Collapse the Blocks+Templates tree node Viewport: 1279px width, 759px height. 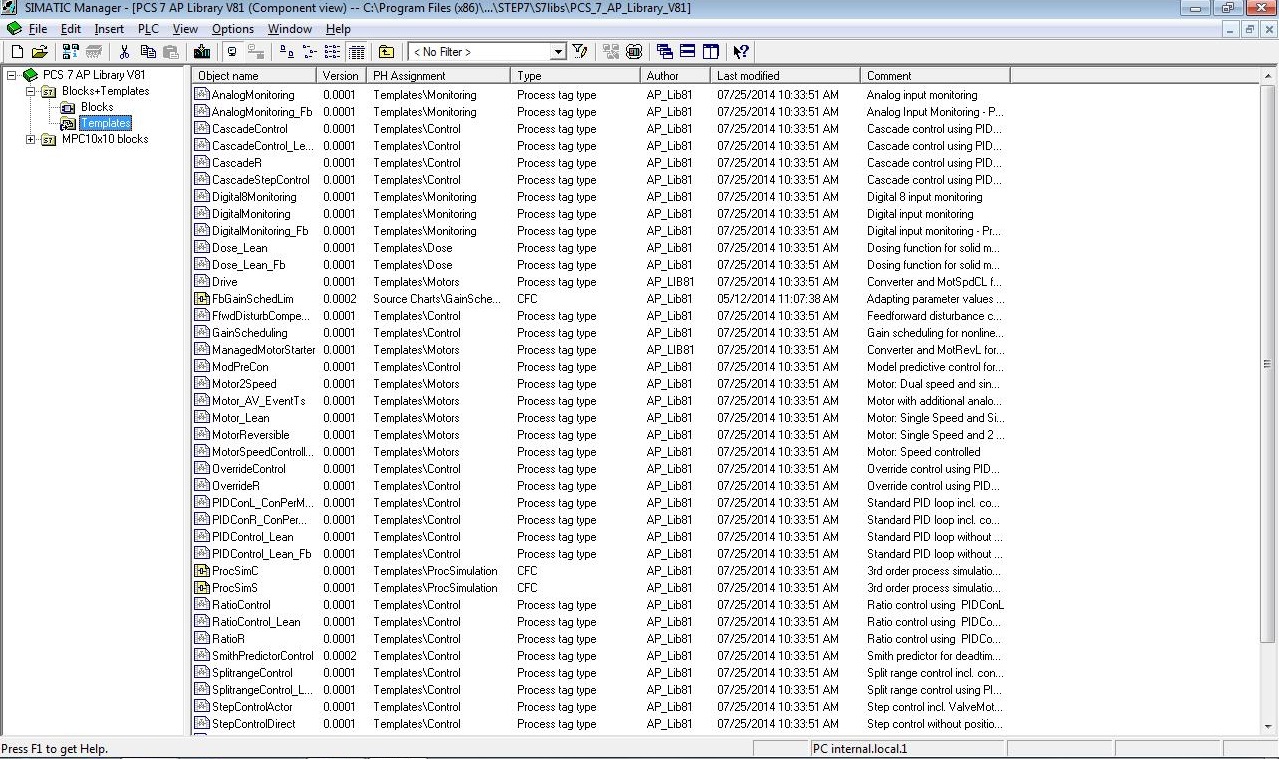[x=30, y=91]
